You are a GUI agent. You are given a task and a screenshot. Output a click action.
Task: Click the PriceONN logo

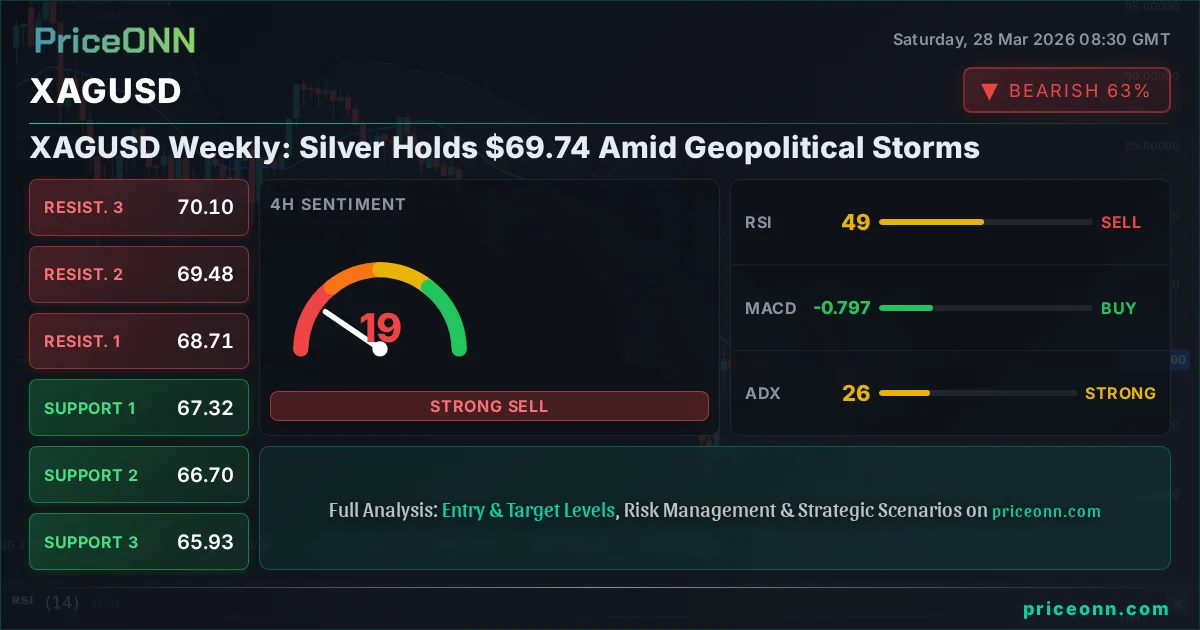pyautogui.click(x=115, y=40)
